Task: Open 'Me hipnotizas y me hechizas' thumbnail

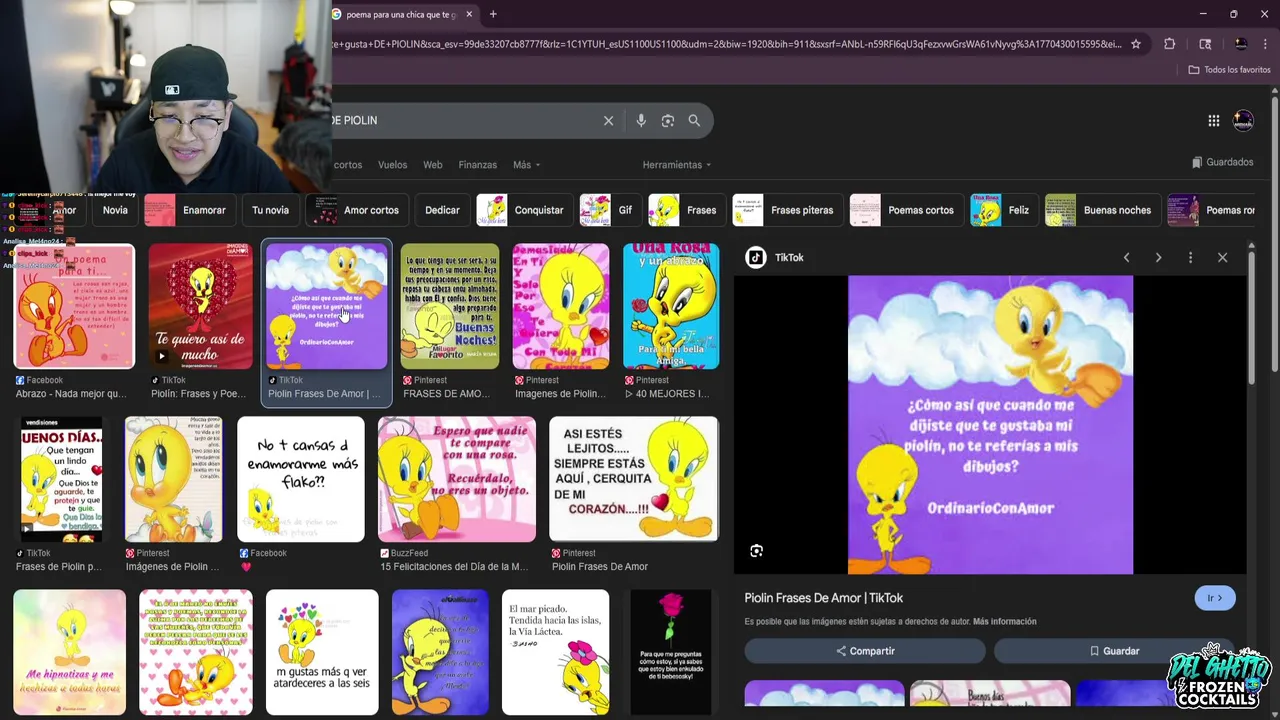Action: click(x=70, y=652)
